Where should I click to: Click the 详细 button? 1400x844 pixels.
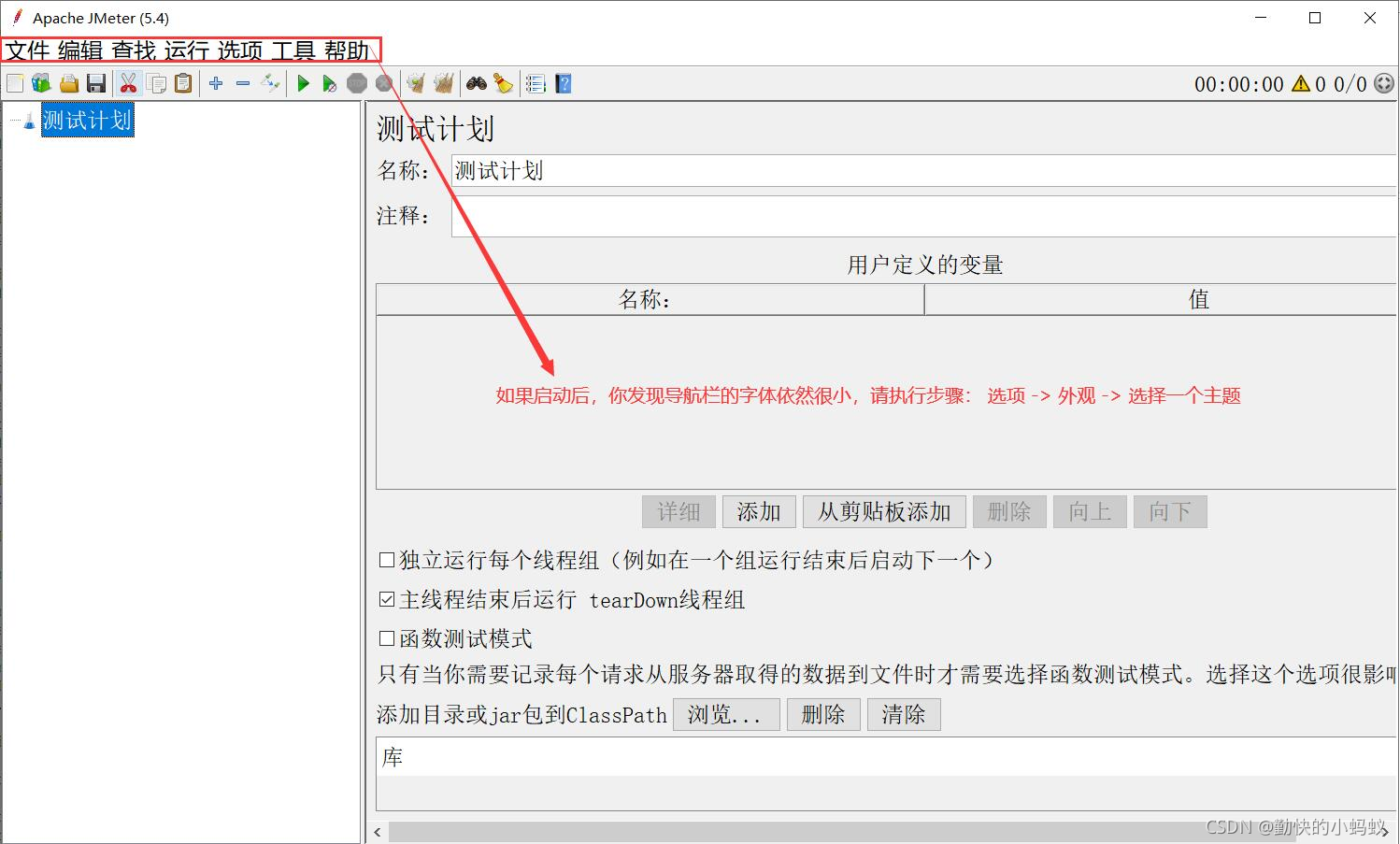679,511
